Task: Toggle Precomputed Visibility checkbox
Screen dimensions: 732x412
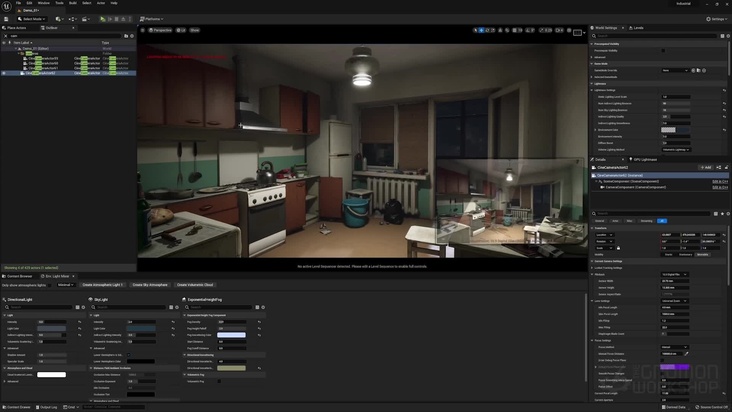Action: click(x=663, y=50)
